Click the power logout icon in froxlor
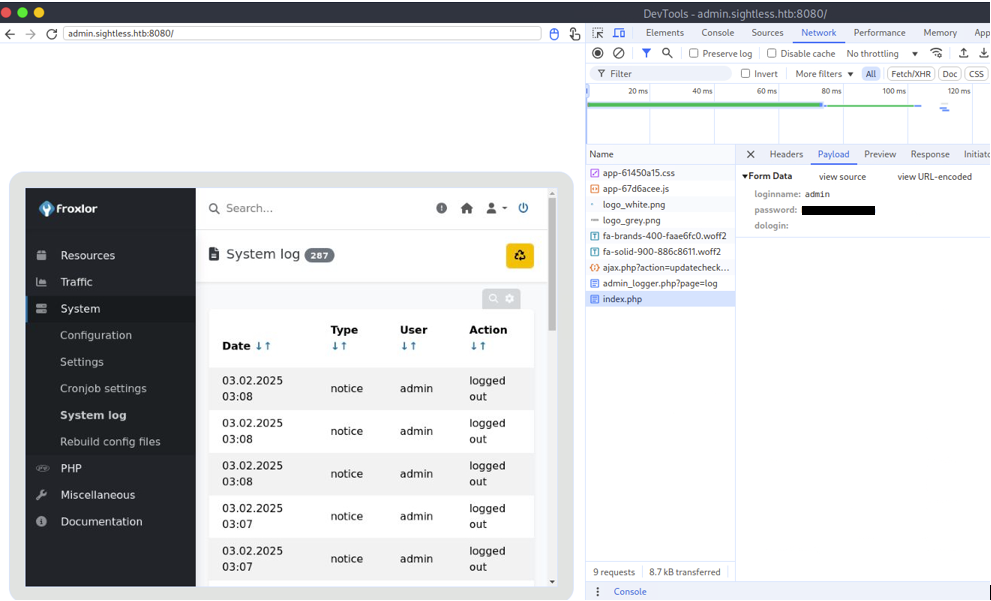The image size is (991, 601). 523,208
